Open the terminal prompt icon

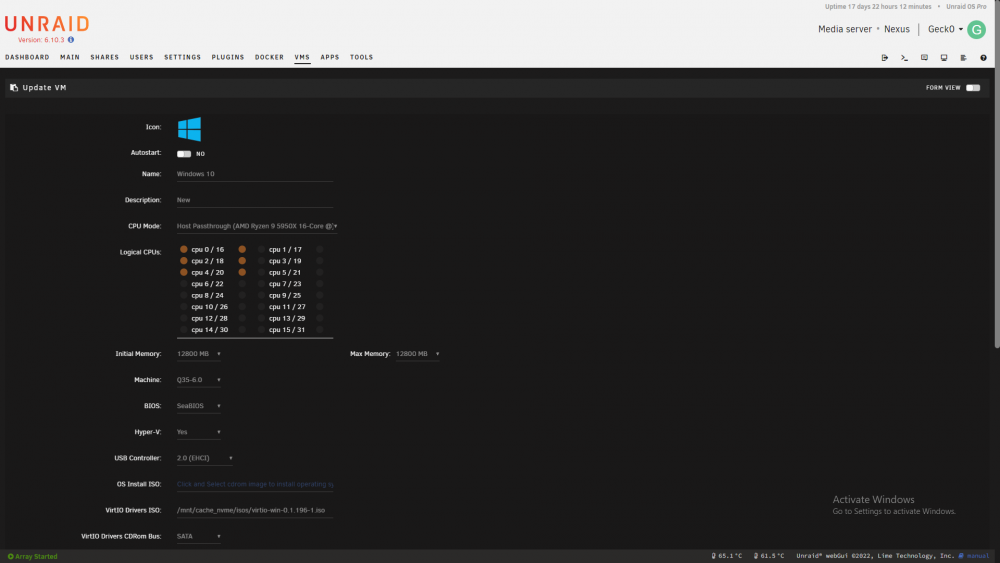(x=904, y=57)
